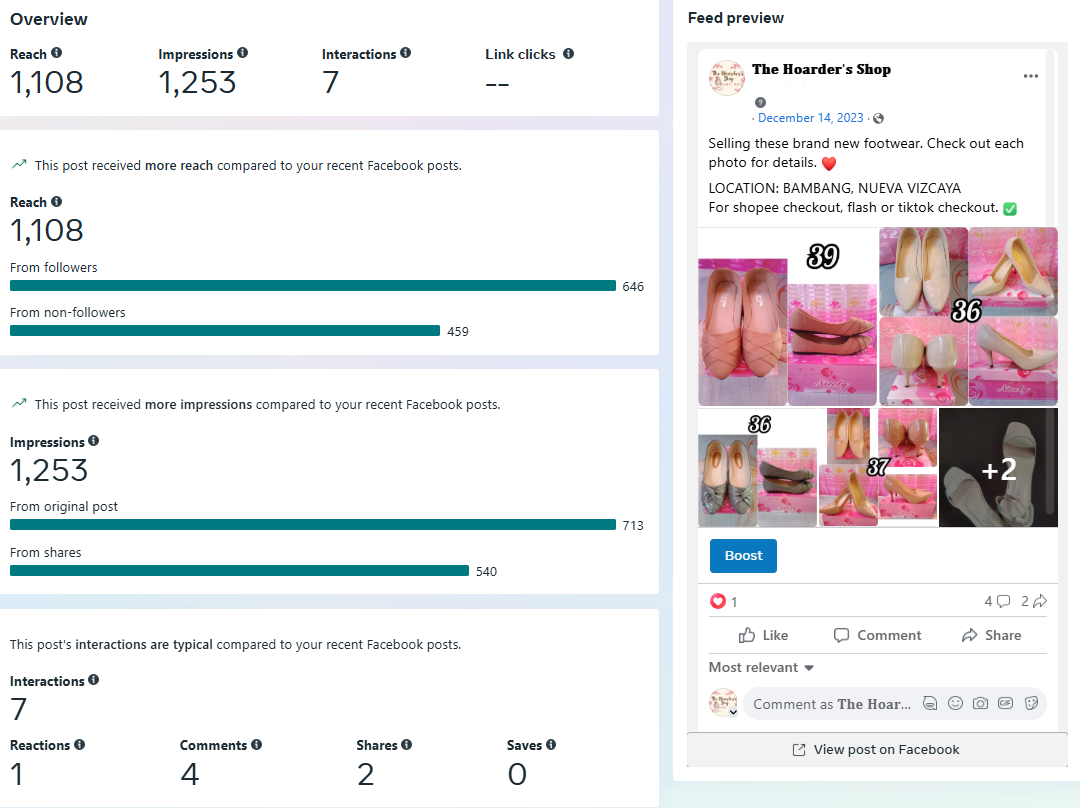Click the heart reaction icon under the post
This screenshot has width=1080, height=808.
(717, 602)
